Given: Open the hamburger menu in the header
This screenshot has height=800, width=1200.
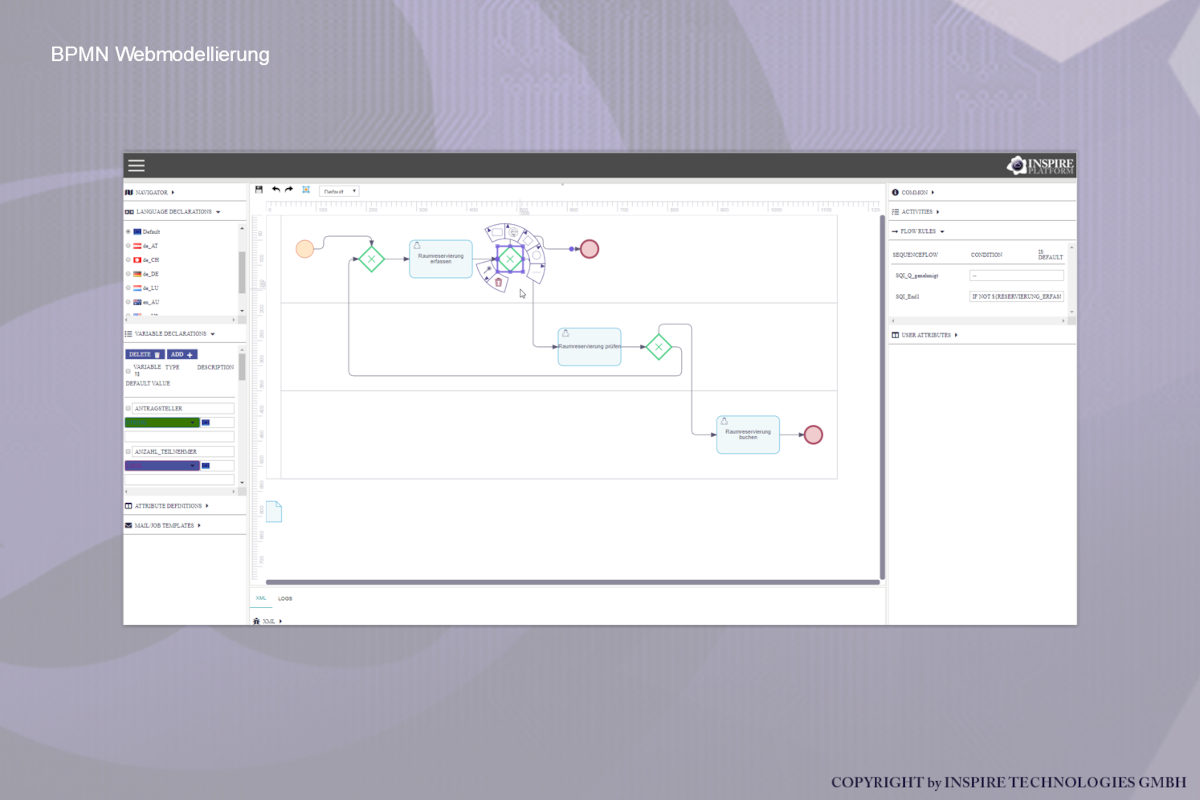Looking at the screenshot, I should click(136, 166).
